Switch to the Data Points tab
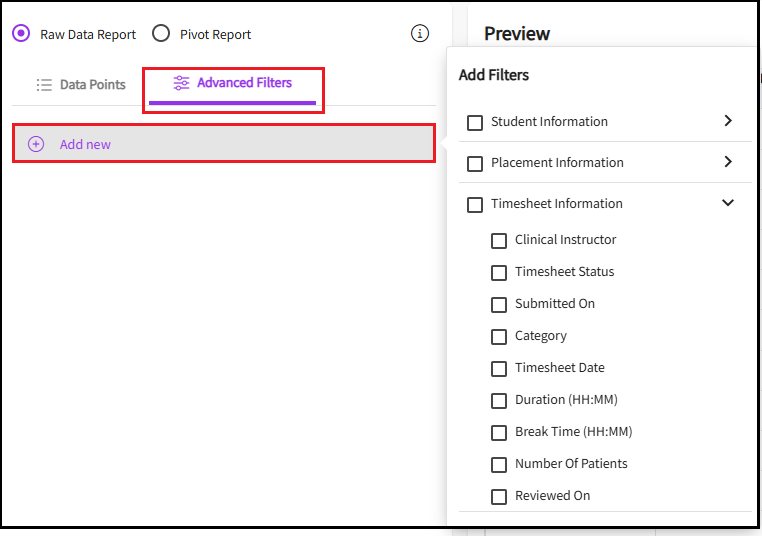Image resolution: width=762 pixels, height=536 pixels. 81,85
